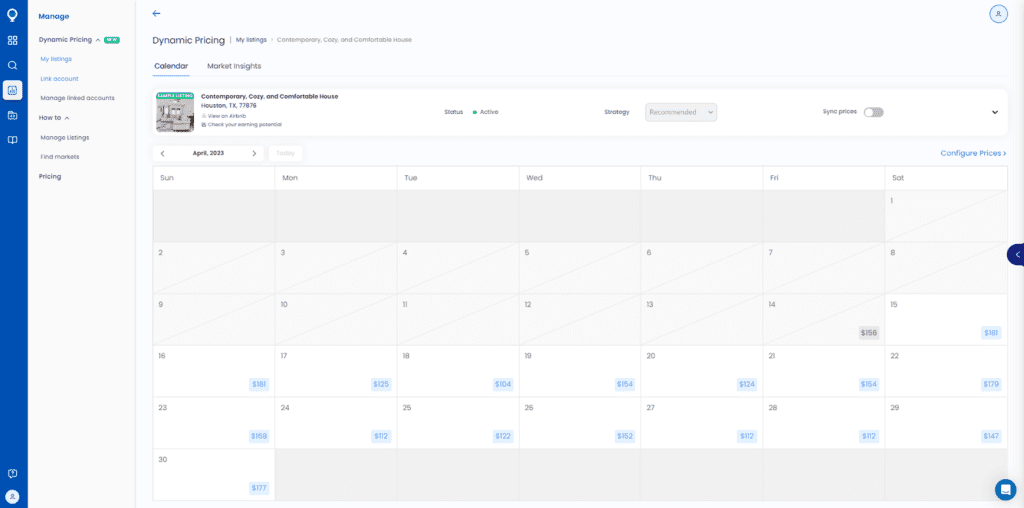Click the help chat icon at sidebar bottom
The width and height of the screenshot is (1024, 508).
coord(12,473)
